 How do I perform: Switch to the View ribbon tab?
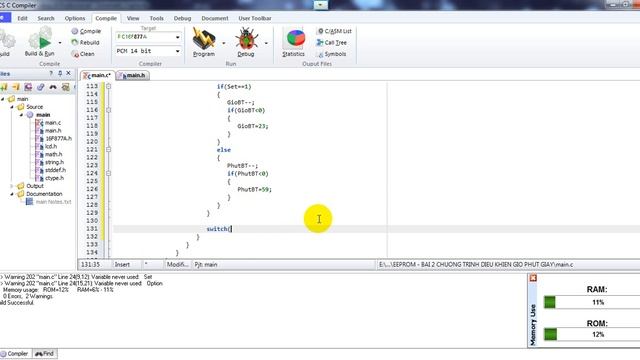(133, 18)
